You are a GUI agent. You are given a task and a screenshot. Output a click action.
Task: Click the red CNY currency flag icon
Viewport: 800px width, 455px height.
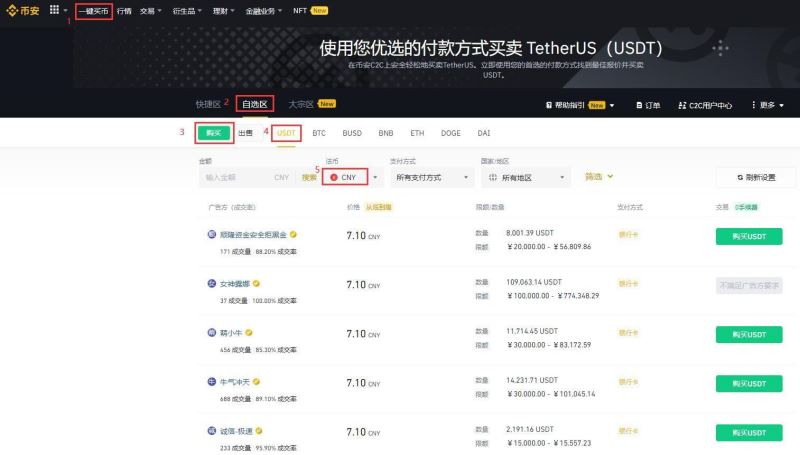point(334,177)
